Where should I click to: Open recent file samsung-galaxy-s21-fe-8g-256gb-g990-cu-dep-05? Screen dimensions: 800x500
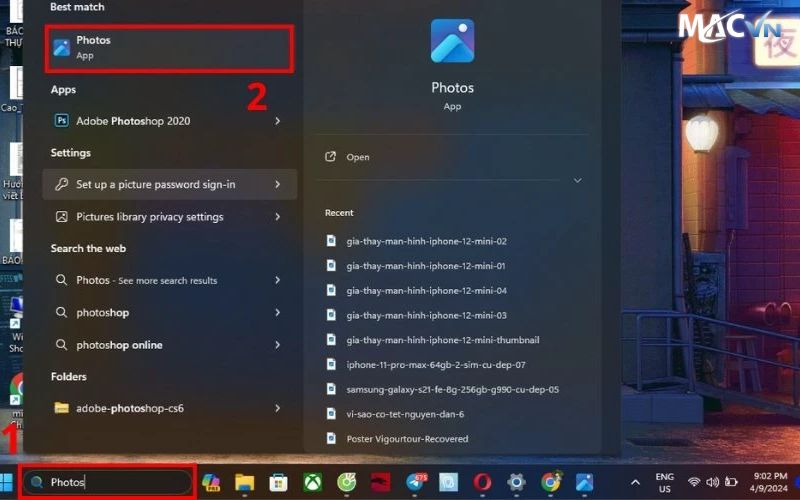452,389
